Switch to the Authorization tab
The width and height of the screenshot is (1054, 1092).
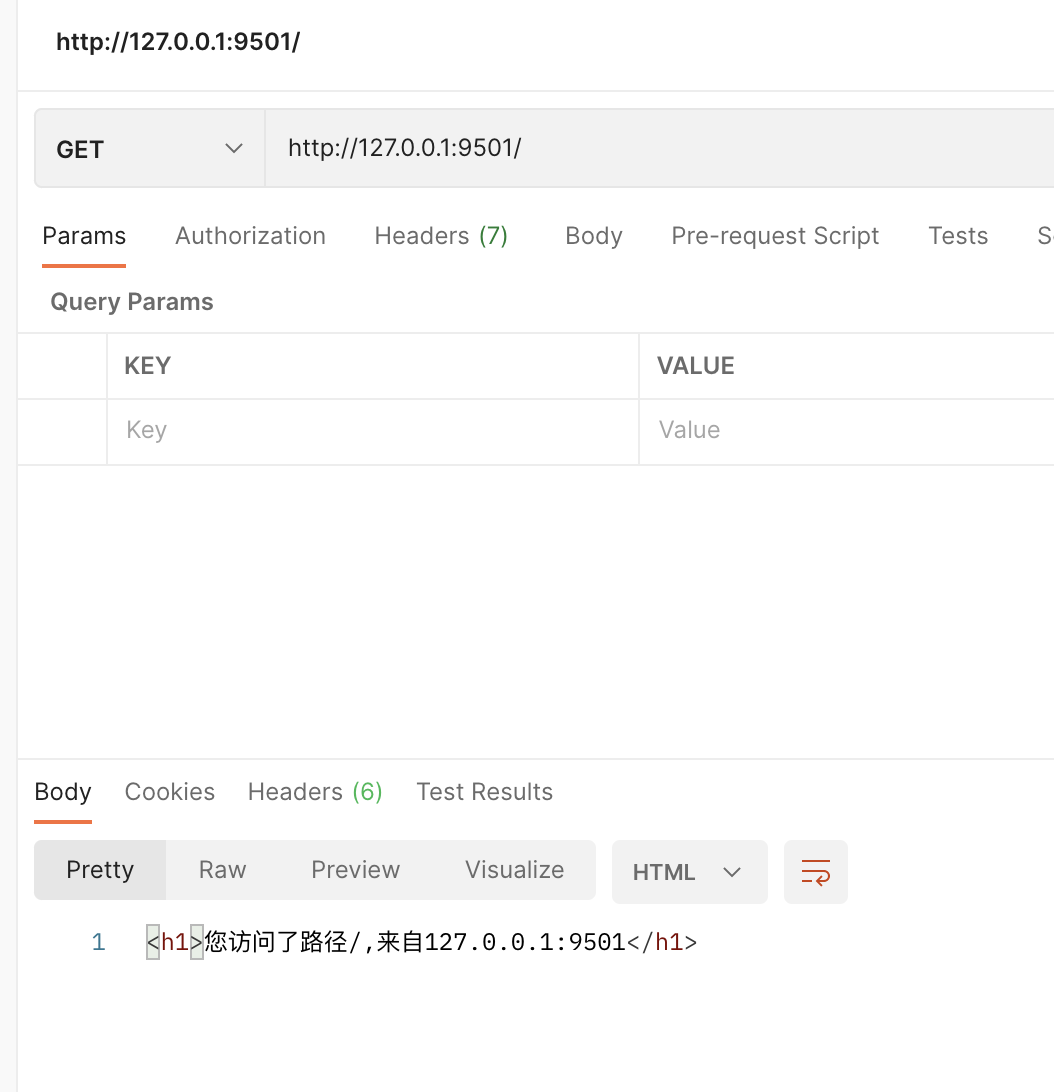[250, 236]
